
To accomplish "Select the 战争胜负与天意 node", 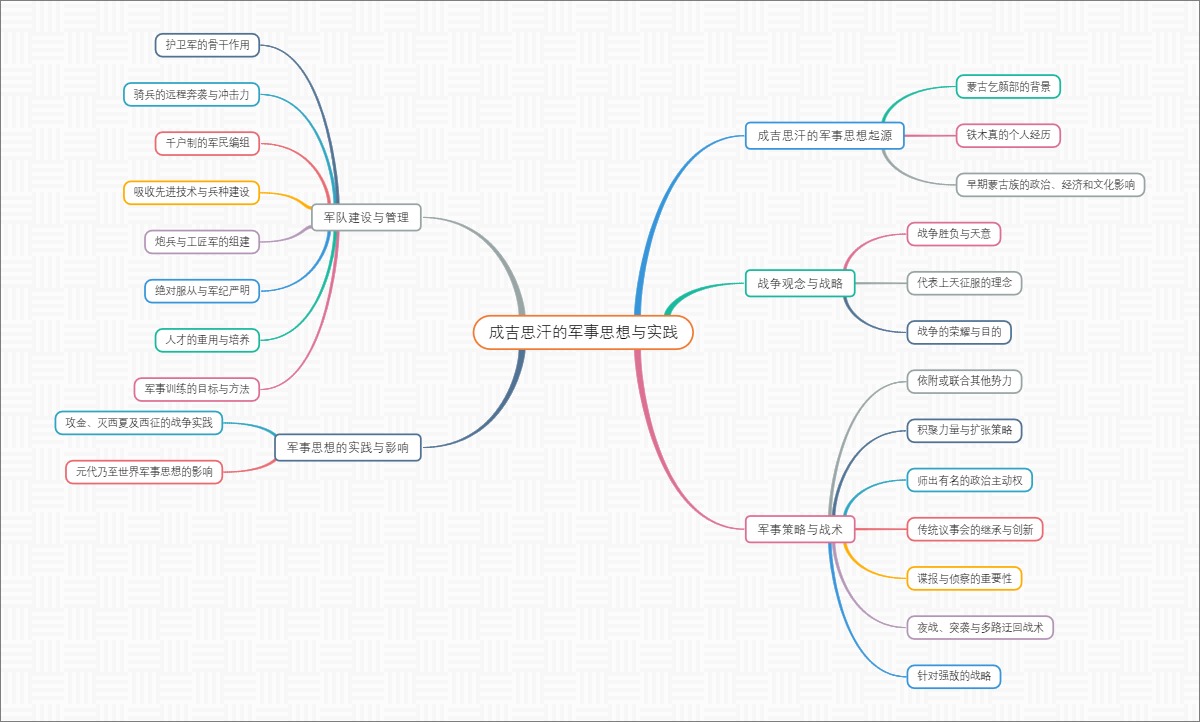I will pyautogui.click(x=953, y=234).
